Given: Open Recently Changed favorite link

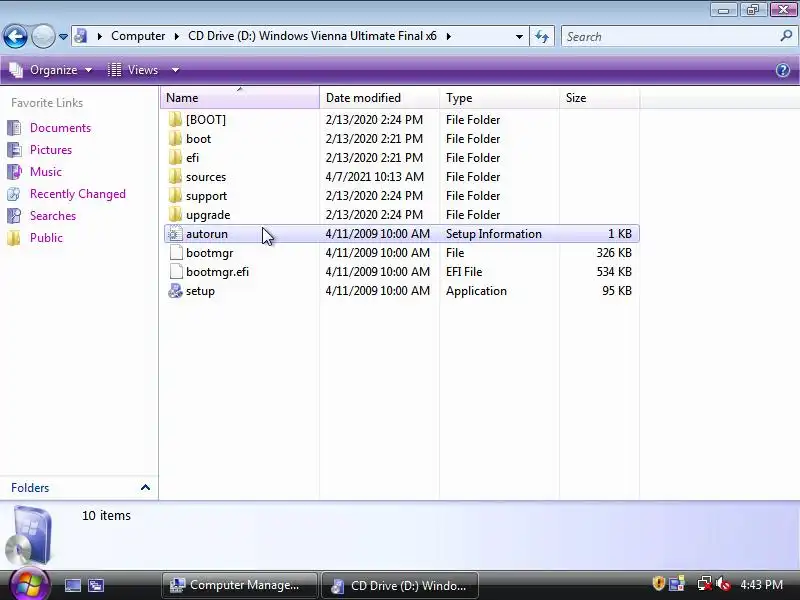Looking at the screenshot, I should pos(78,194).
